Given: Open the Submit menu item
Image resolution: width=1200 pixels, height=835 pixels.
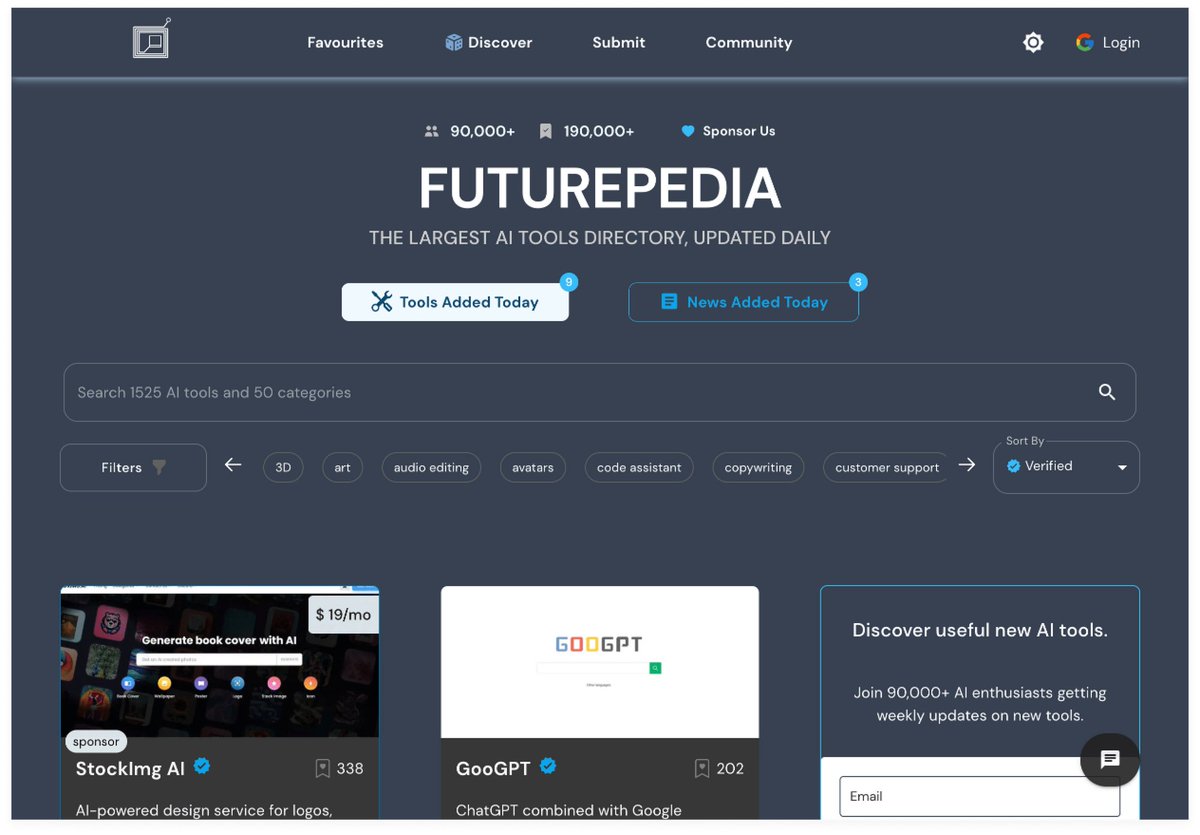Looking at the screenshot, I should coord(619,42).
